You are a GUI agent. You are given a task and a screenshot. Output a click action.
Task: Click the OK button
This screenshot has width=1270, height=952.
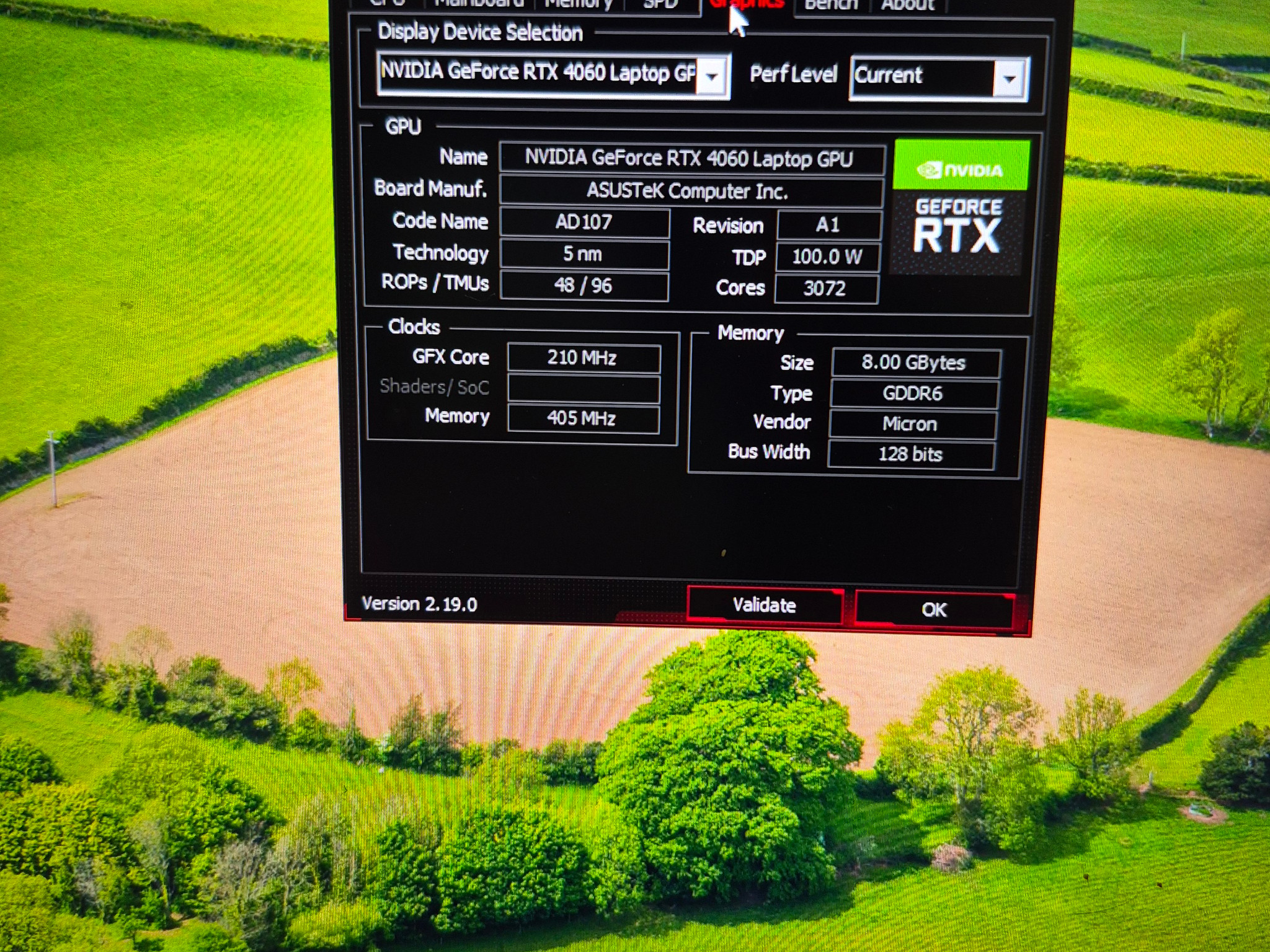pos(934,609)
